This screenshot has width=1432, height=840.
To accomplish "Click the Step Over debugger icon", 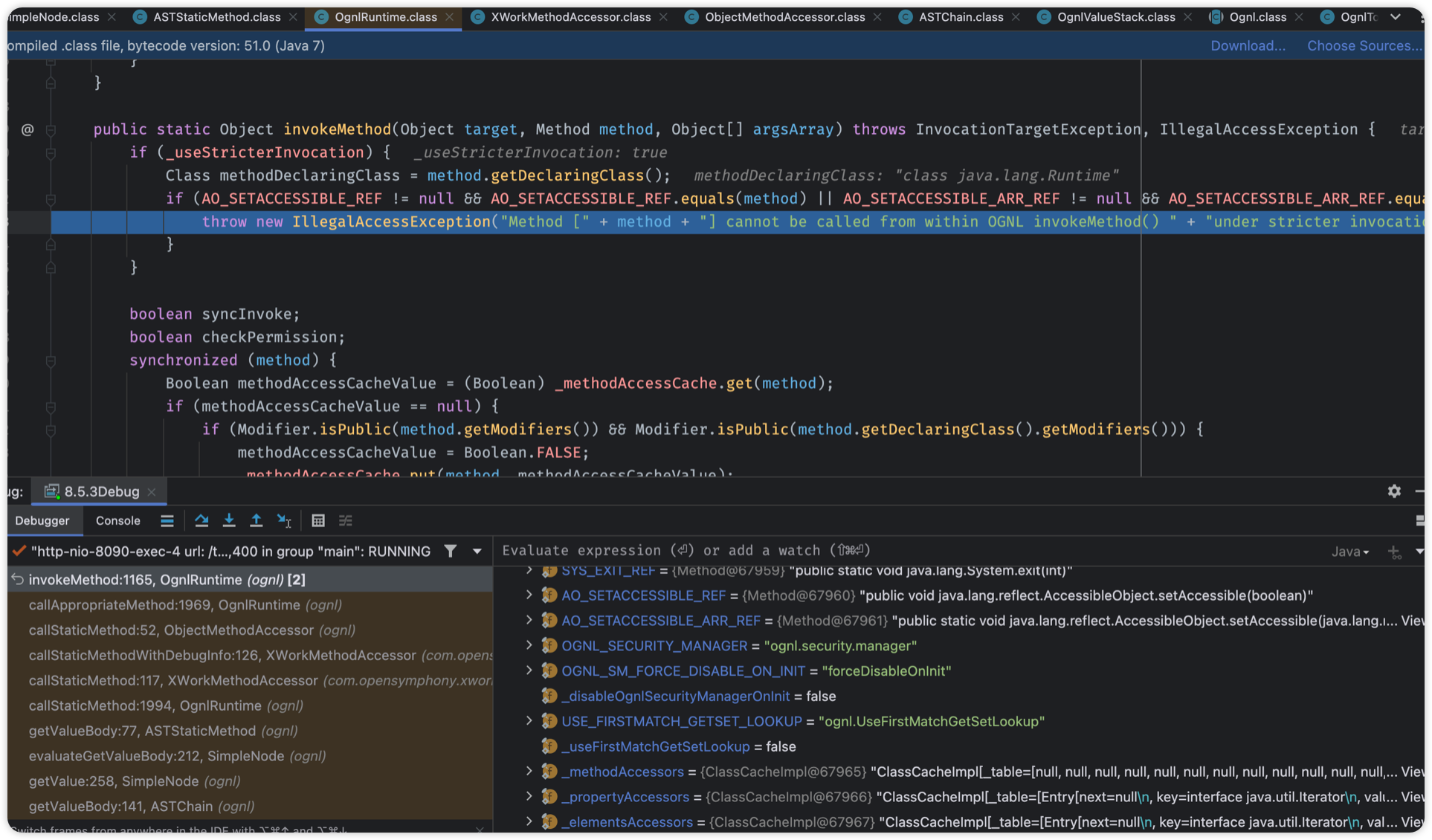I will (x=201, y=521).
